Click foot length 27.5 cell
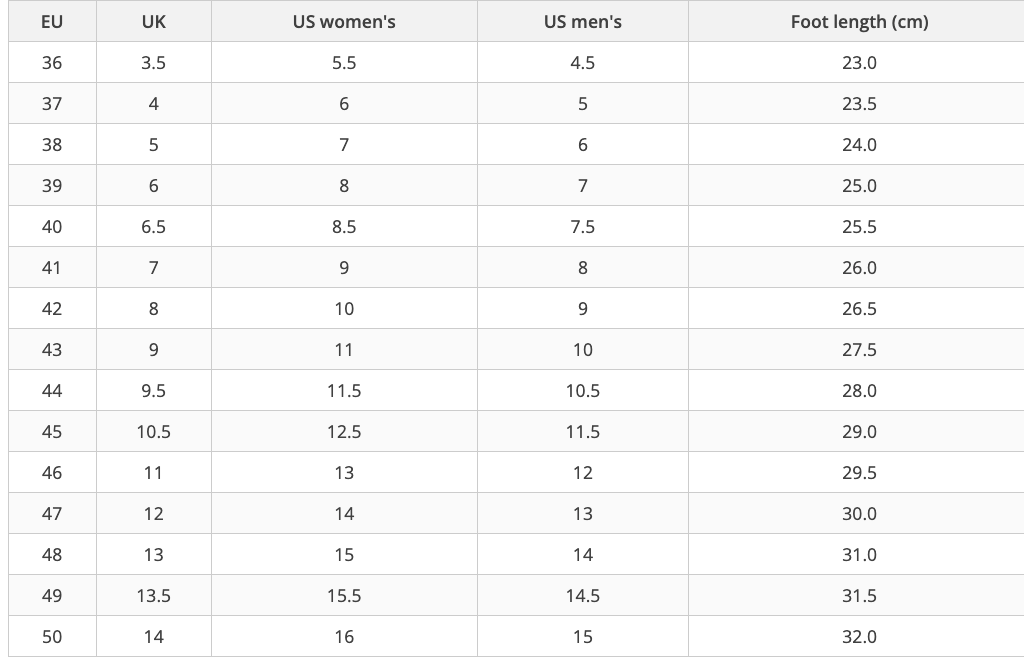Image resolution: width=1024 pixels, height=657 pixels. pos(859,349)
